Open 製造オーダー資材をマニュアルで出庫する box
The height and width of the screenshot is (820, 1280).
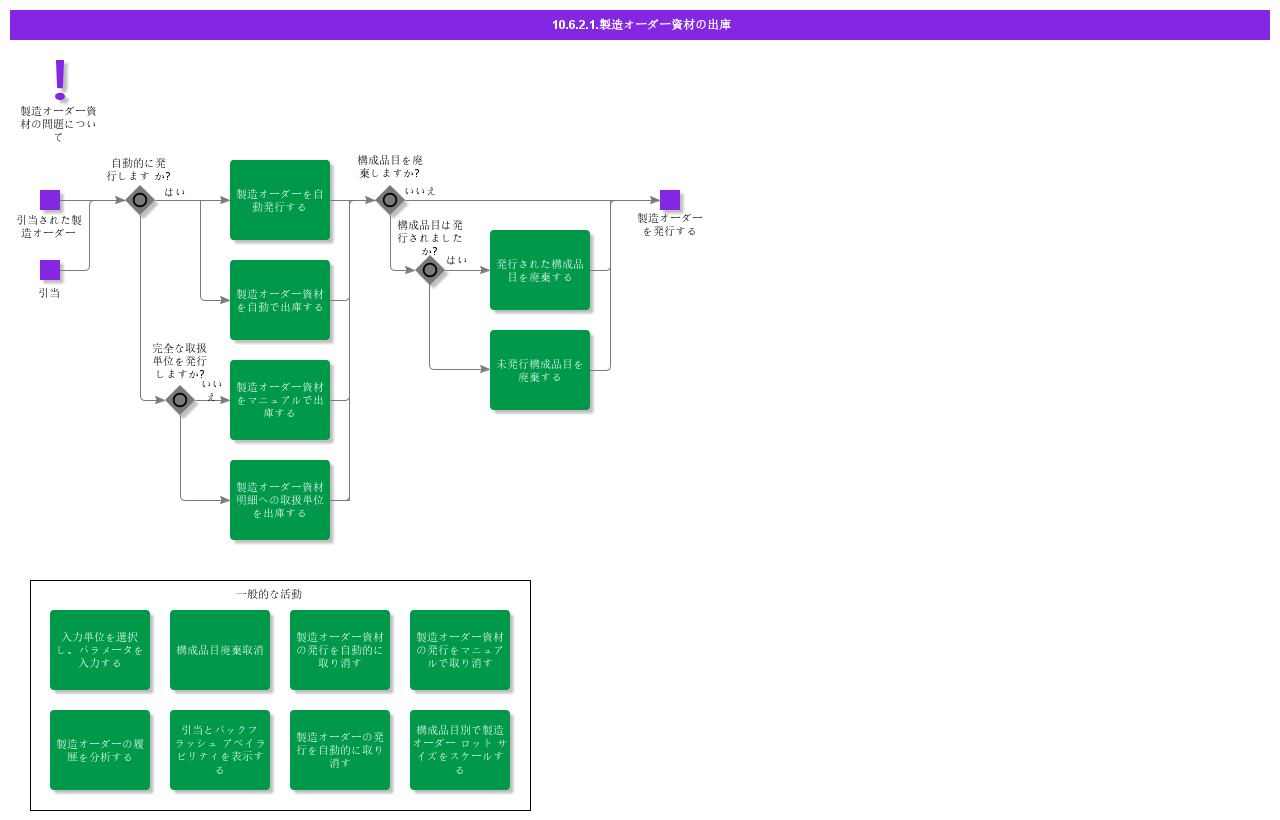[x=280, y=400]
